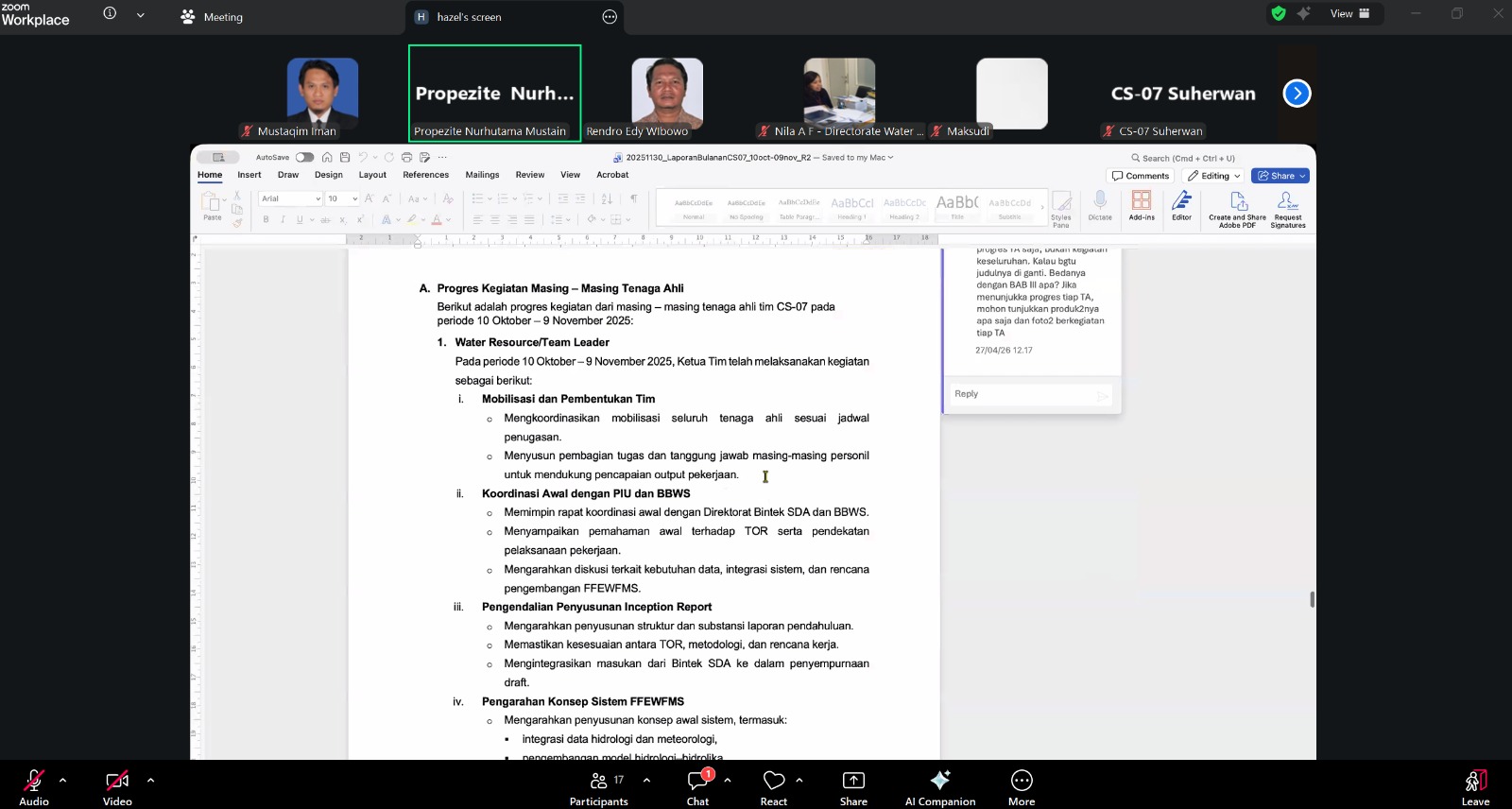Leave the Zoom meeting
Screen dimensions: 1512x809
(1475, 787)
